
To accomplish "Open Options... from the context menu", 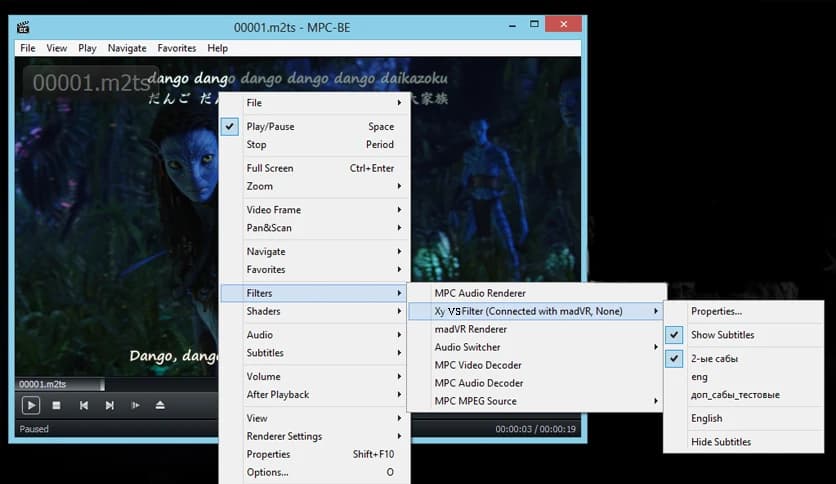I will click(x=315, y=472).
